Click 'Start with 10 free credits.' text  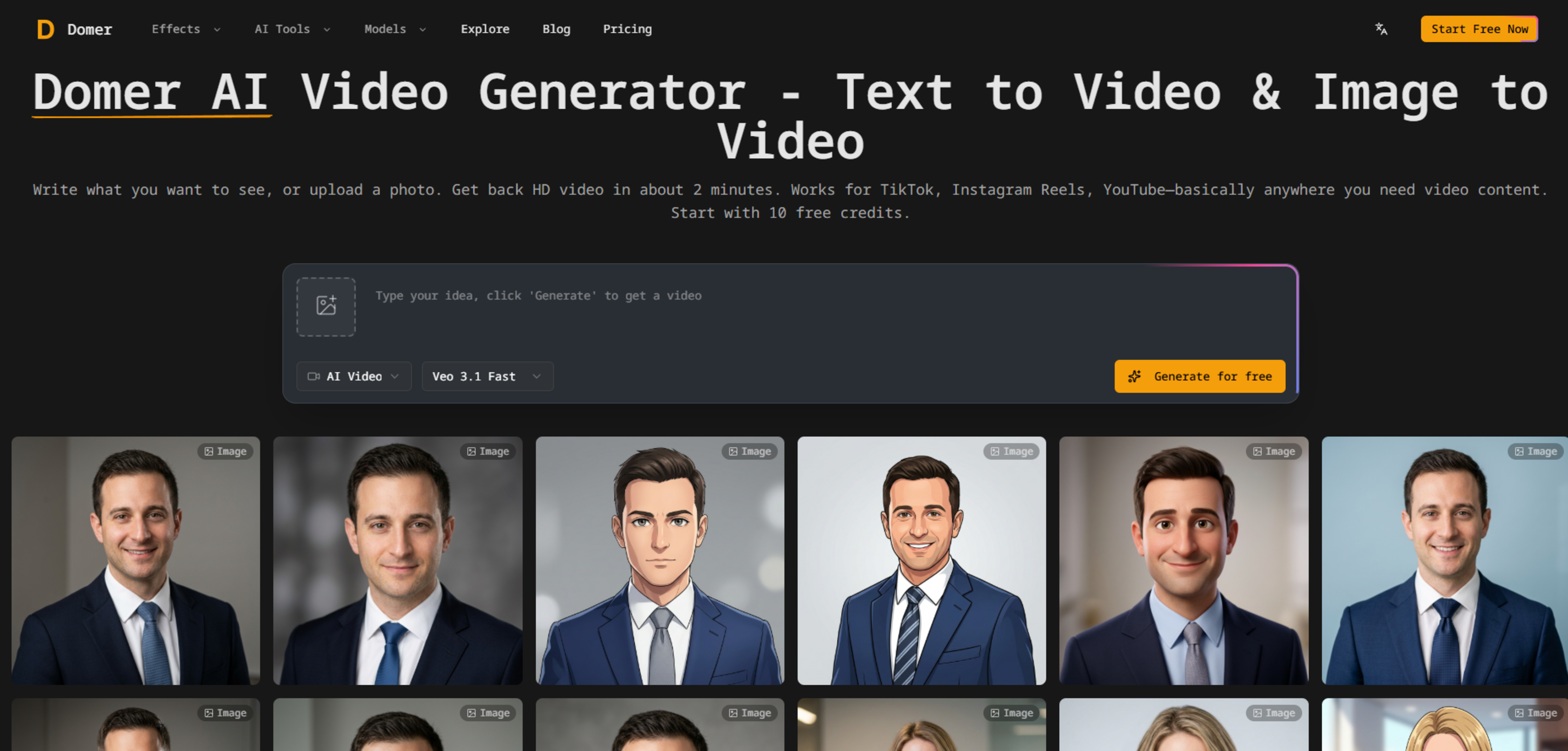(x=790, y=213)
